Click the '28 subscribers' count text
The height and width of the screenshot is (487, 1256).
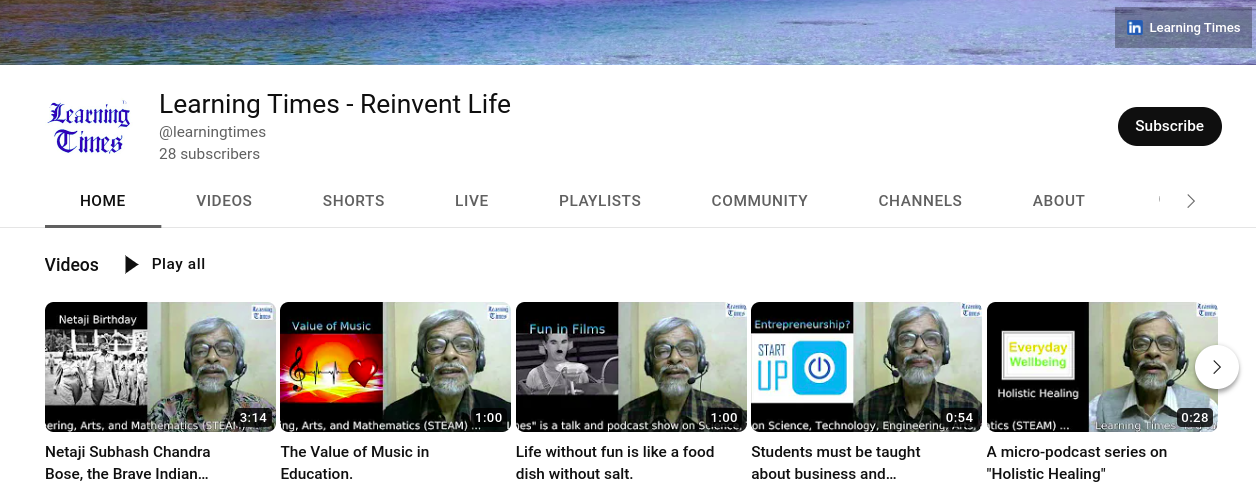click(x=209, y=154)
